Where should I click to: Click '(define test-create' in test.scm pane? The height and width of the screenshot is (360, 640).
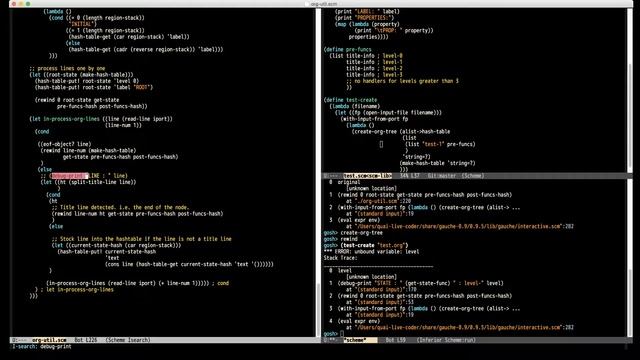350,100
